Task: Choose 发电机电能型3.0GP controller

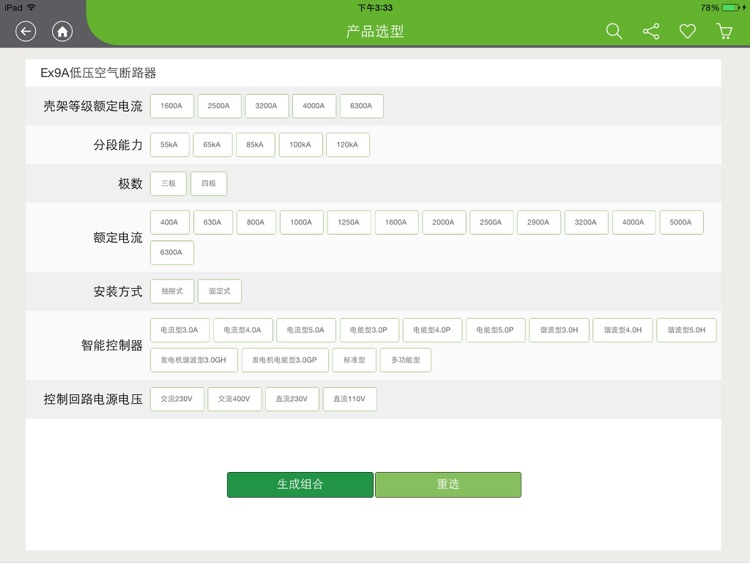Action: pyautogui.click(x=285, y=360)
